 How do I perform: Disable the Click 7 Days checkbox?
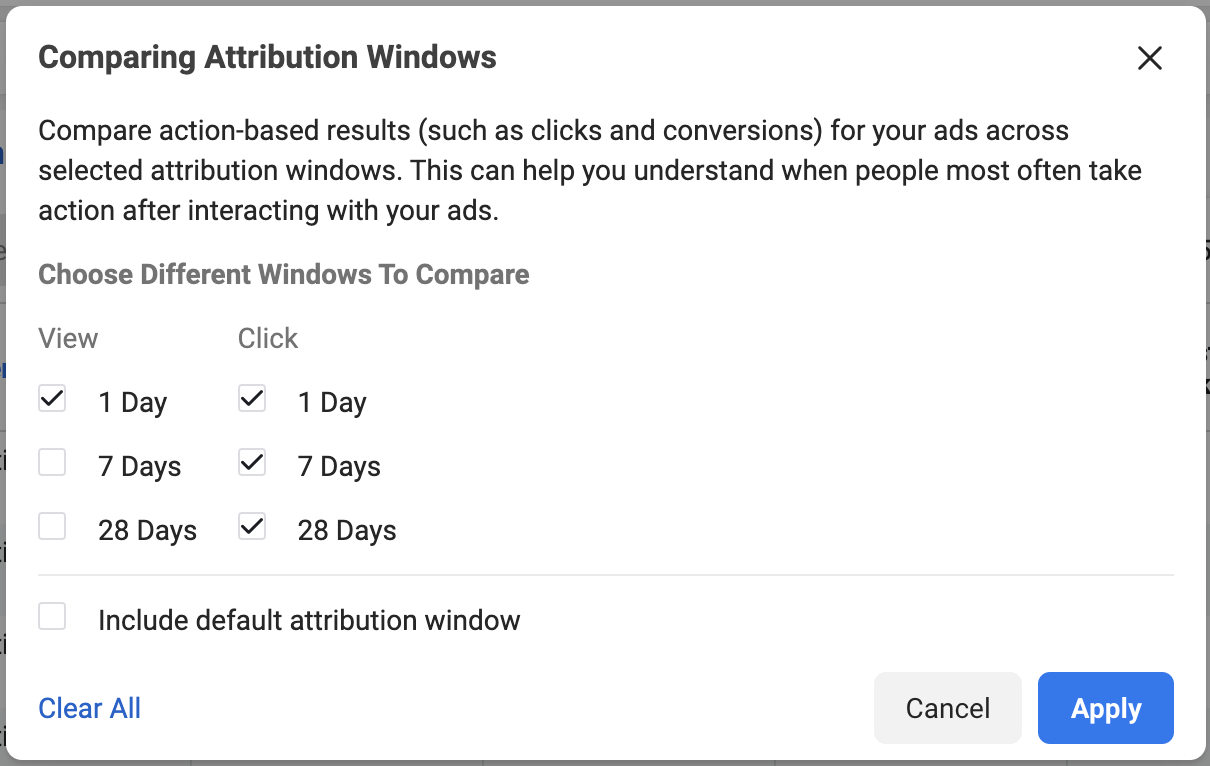252,462
